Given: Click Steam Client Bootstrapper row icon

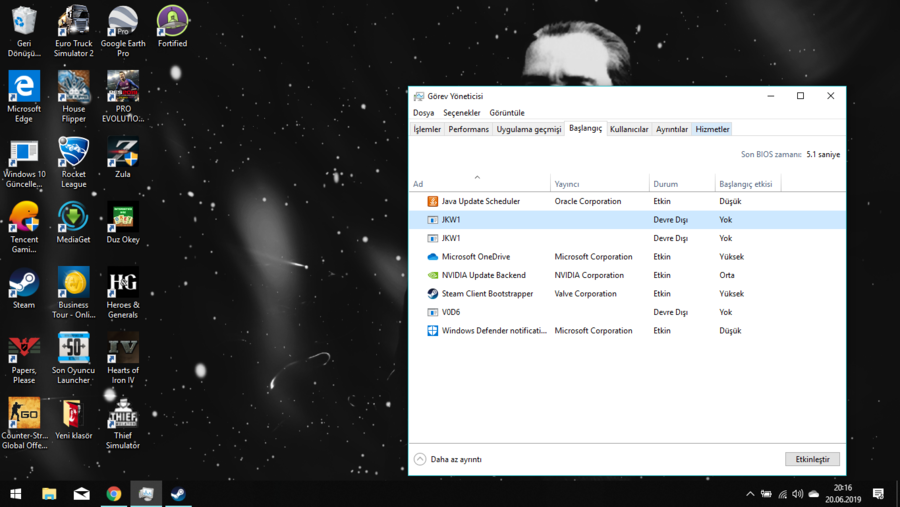Looking at the screenshot, I should [x=432, y=293].
